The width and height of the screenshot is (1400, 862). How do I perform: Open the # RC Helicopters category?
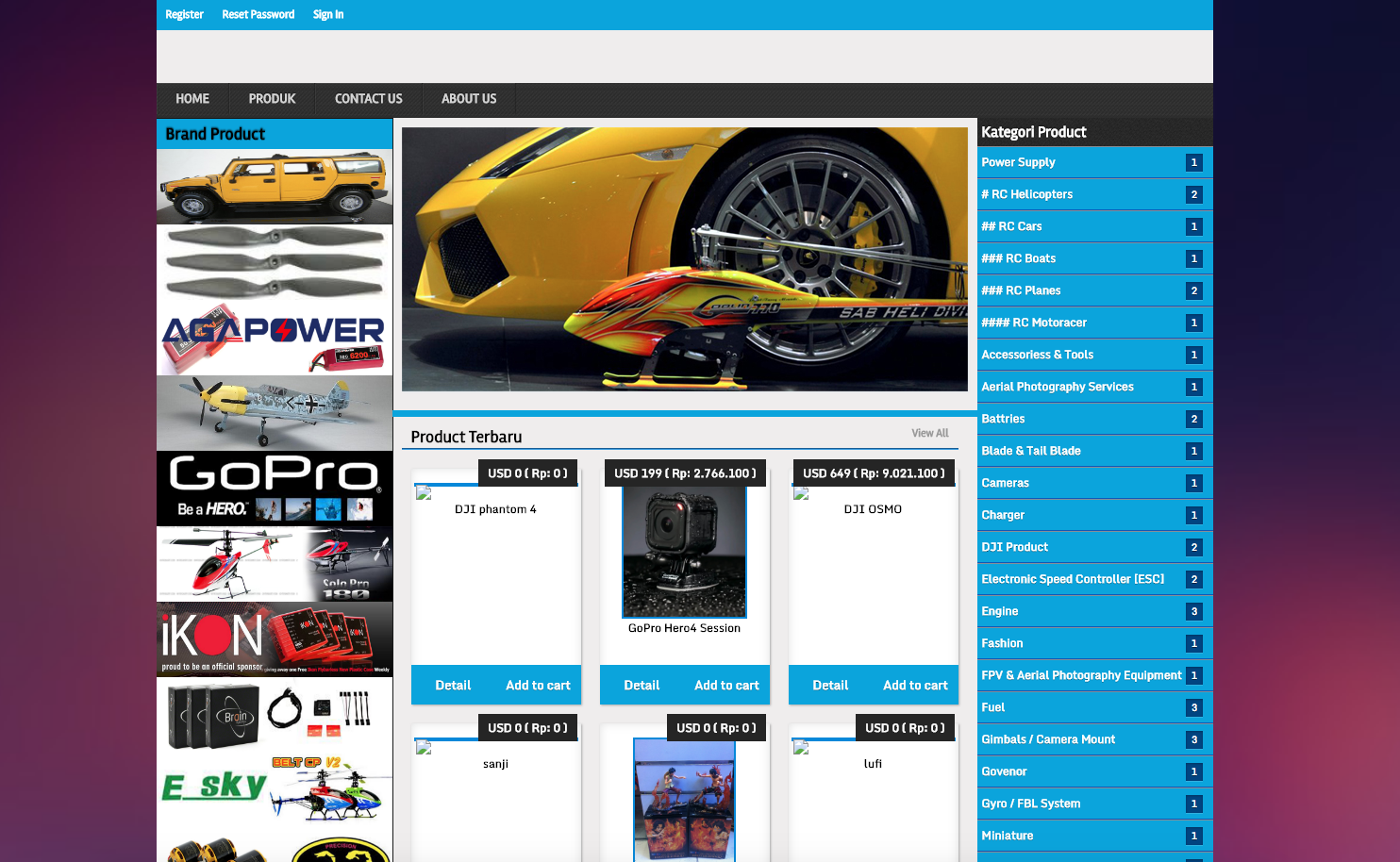1026,194
